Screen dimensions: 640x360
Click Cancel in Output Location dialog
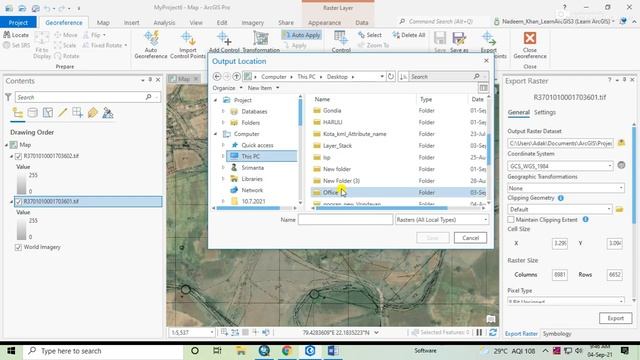(470, 238)
